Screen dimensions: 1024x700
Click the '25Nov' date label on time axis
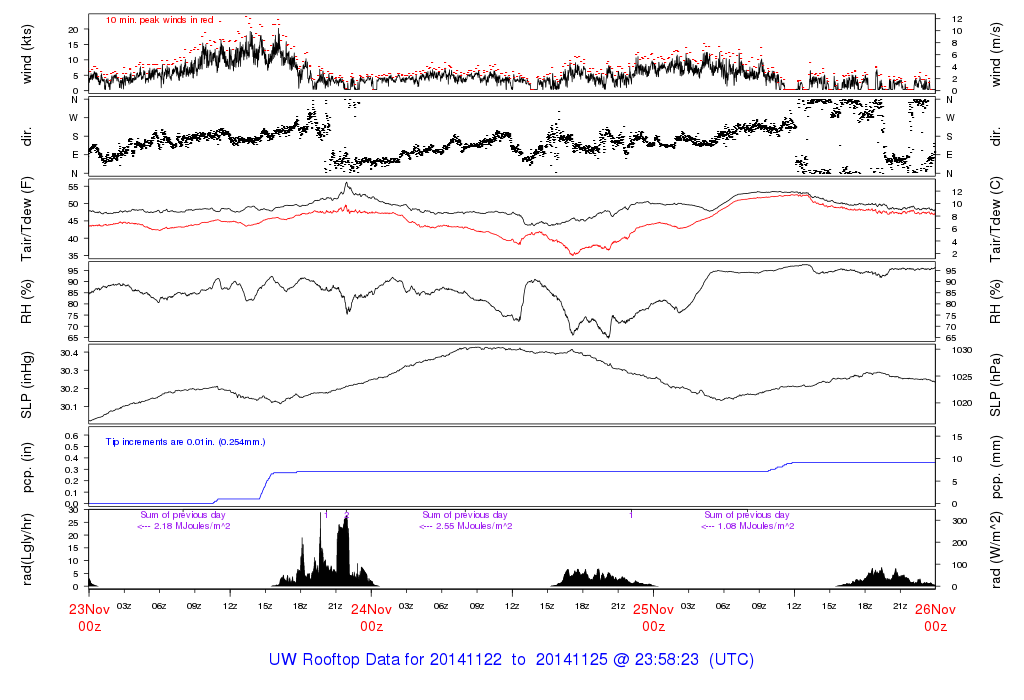[x=654, y=609]
